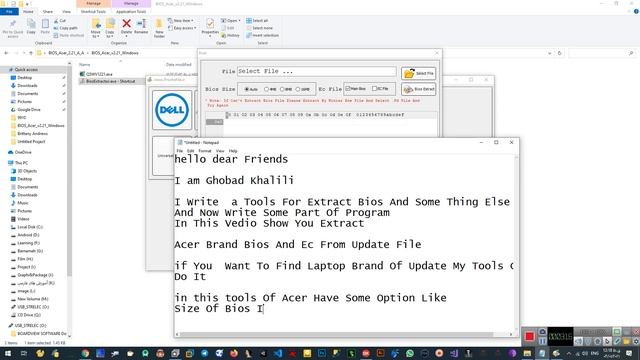640x360 pixels.
Task: Select the Auto Bios Size radio button
Action: (x=247, y=89)
